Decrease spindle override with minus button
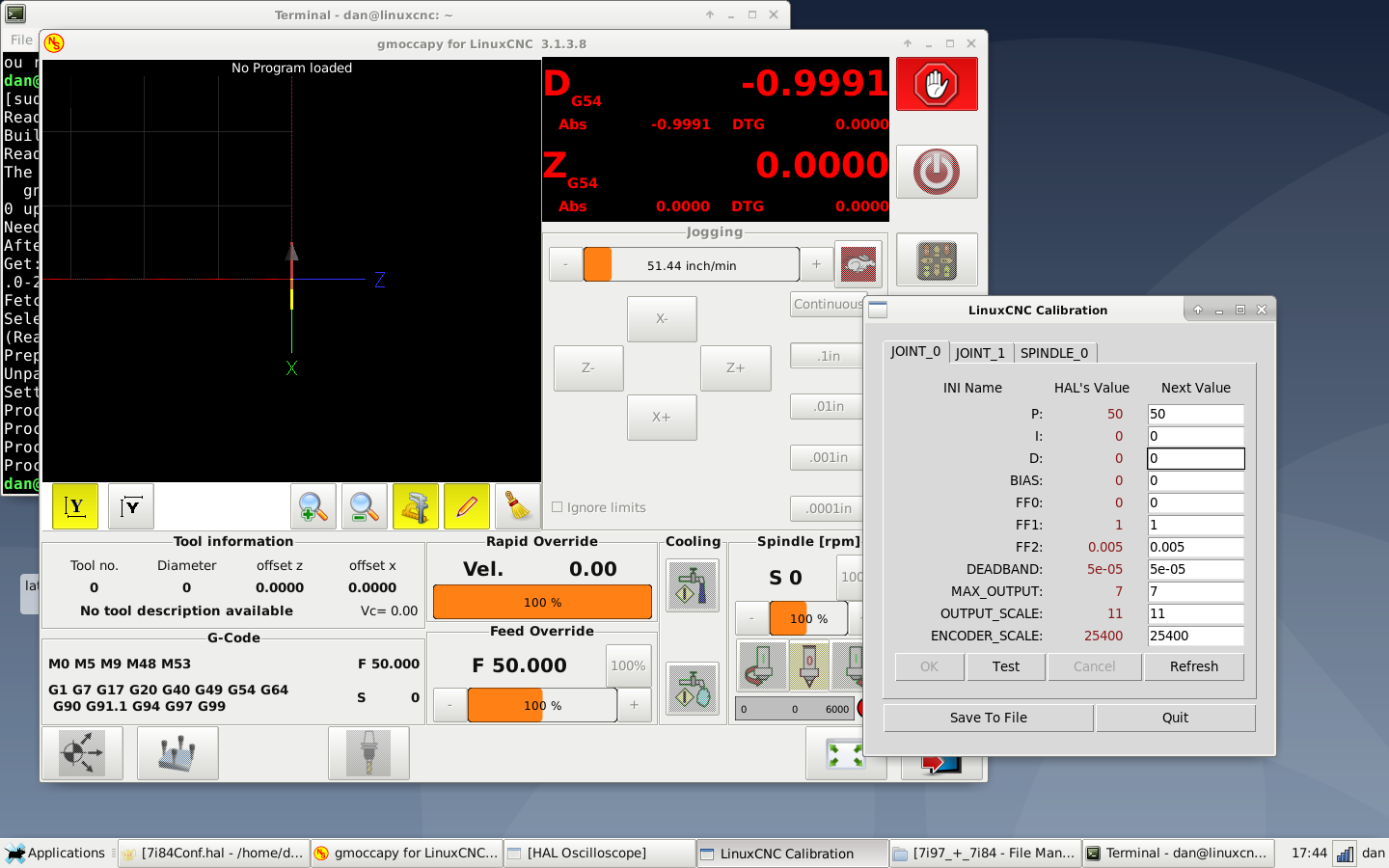 (x=752, y=618)
